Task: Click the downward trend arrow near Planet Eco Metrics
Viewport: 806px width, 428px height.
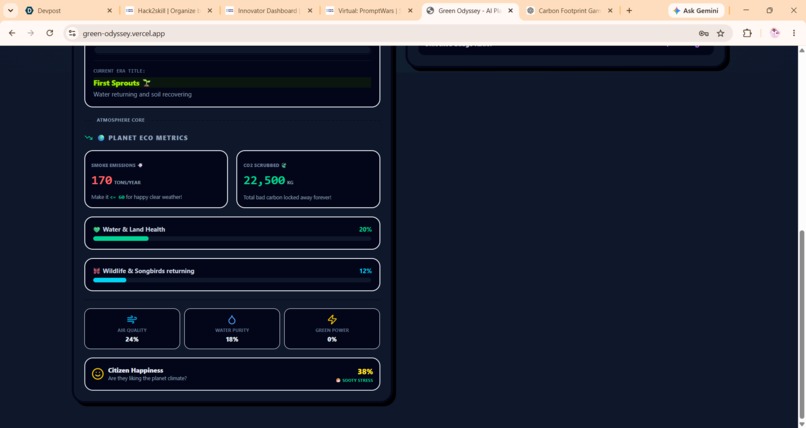Action: click(x=89, y=138)
